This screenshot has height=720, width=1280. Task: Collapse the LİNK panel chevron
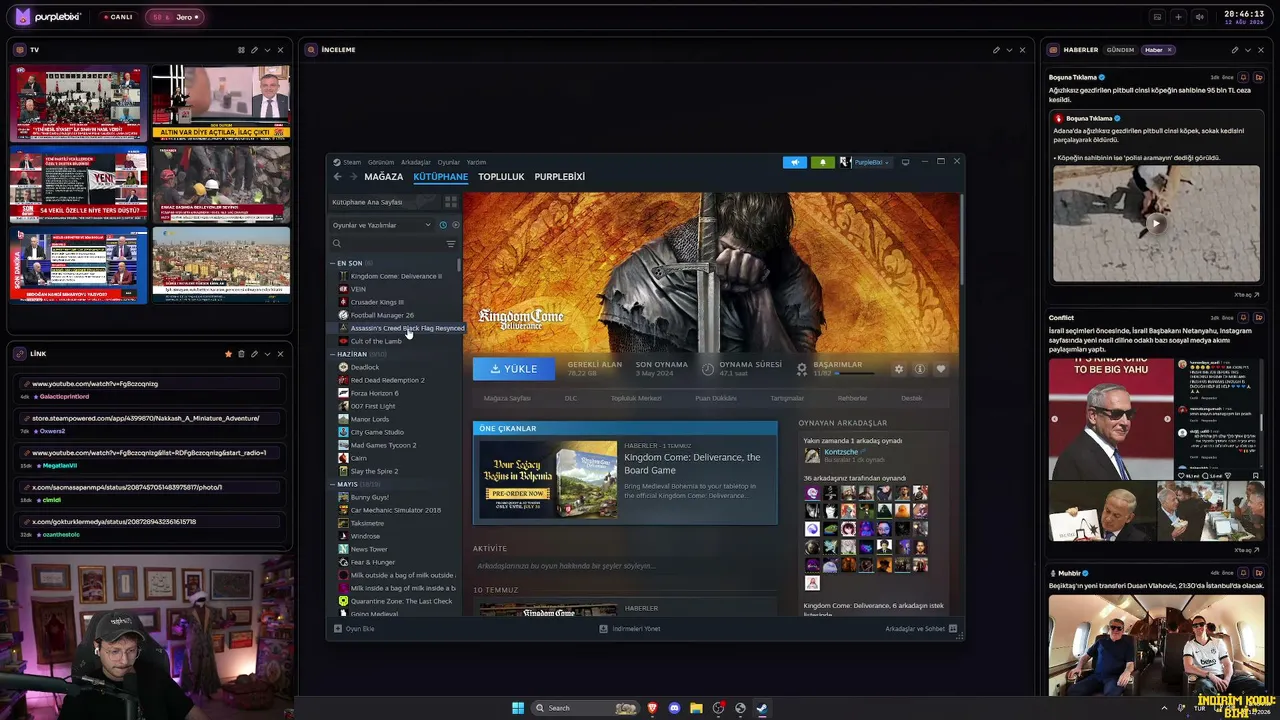[x=267, y=354]
